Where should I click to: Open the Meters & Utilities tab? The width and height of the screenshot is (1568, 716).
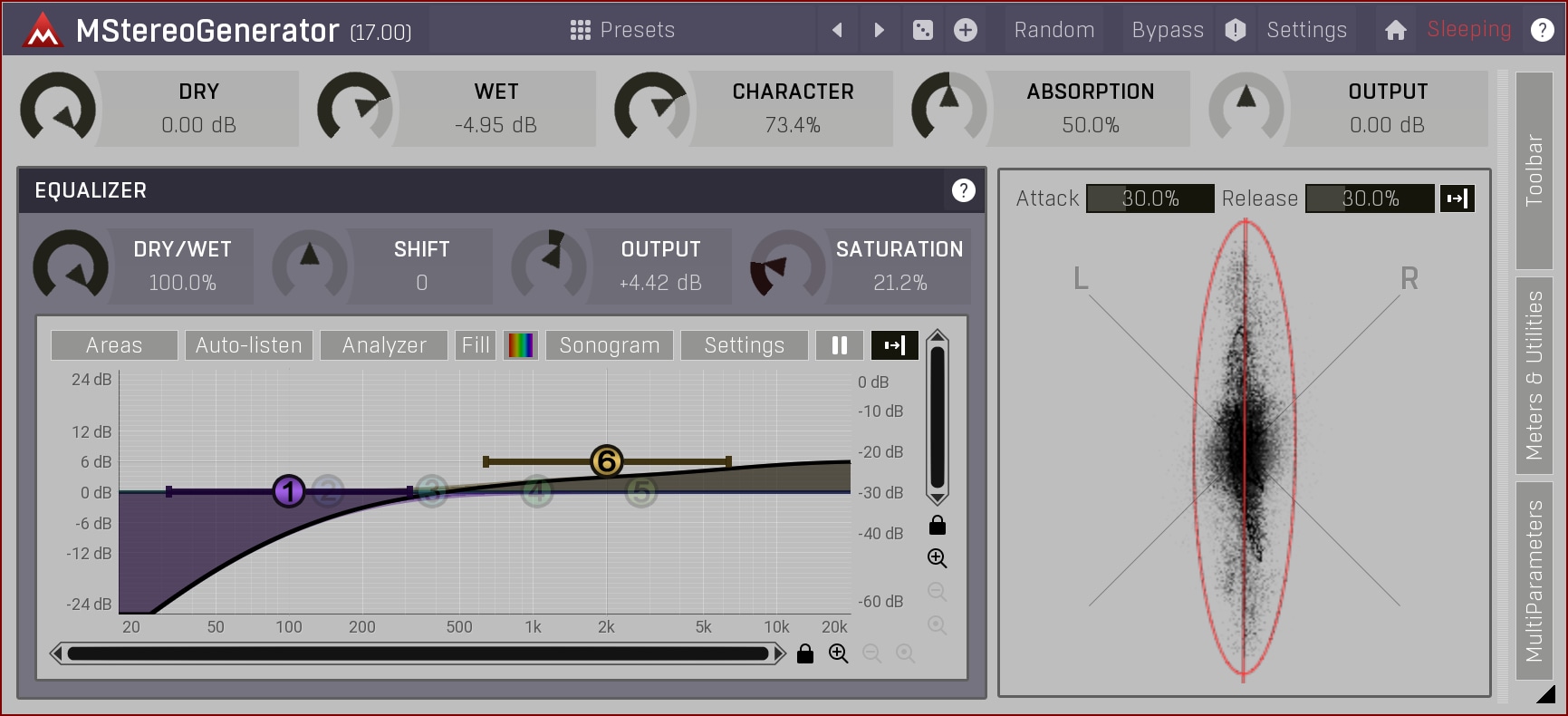click(1534, 375)
